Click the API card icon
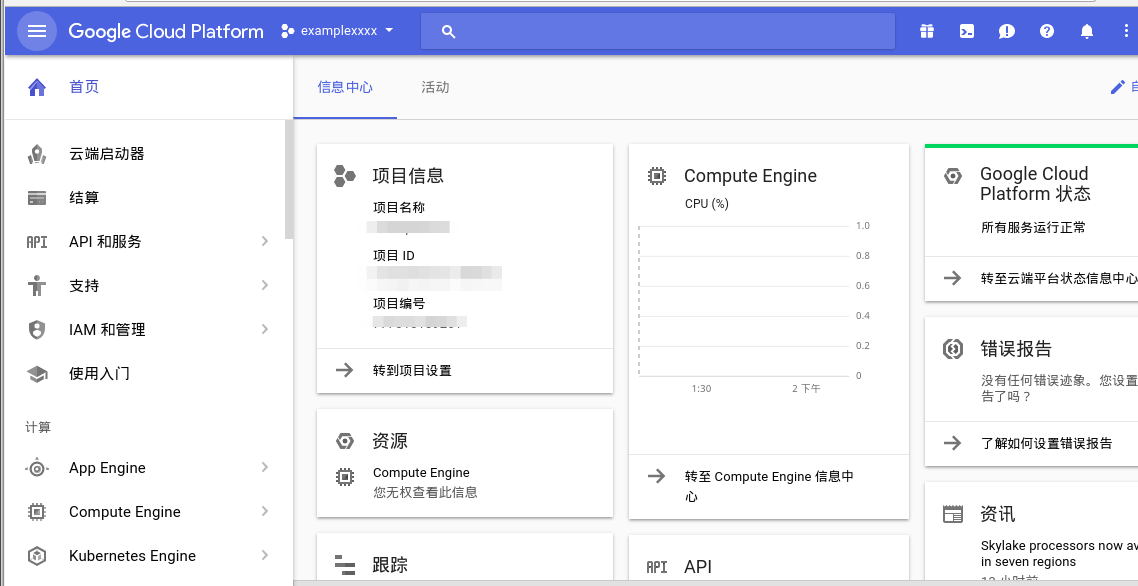 click(x=657, y=567)
